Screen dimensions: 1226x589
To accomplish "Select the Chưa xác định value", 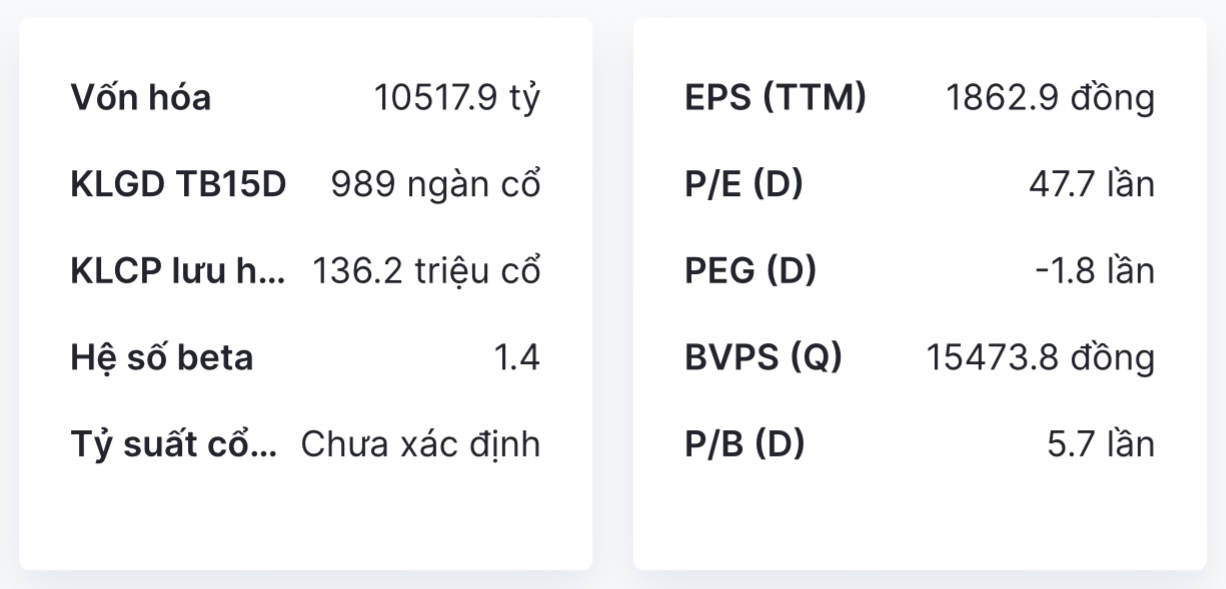I will [x=420, y=444].
